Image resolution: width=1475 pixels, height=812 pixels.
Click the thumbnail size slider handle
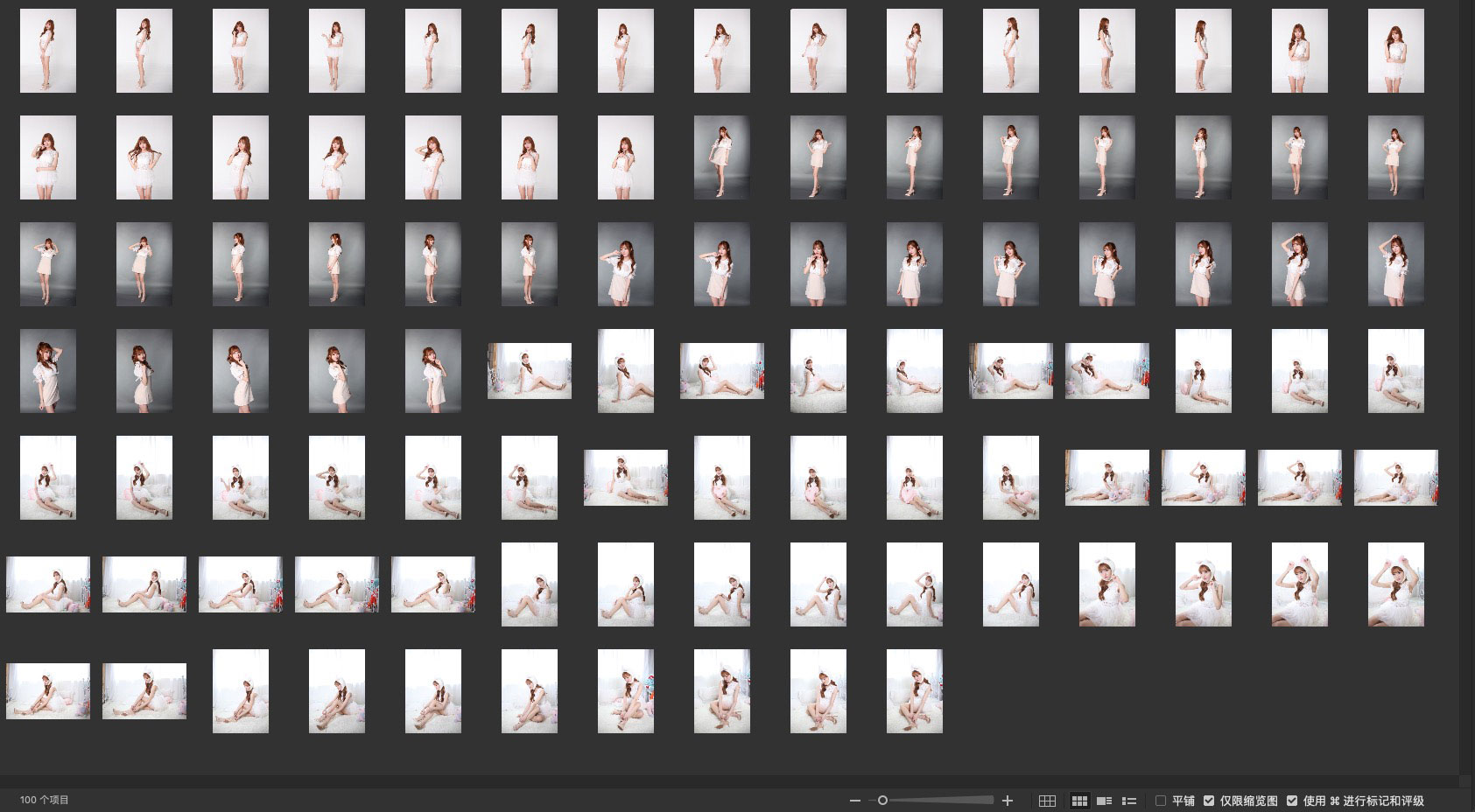tap(882, 801)
